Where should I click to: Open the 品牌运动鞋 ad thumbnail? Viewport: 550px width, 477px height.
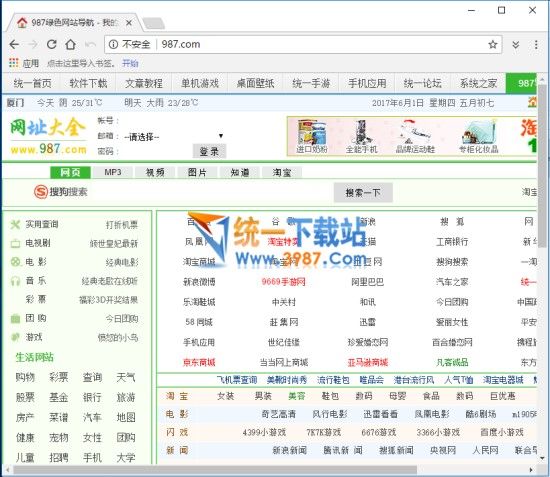tap(415, 137)
